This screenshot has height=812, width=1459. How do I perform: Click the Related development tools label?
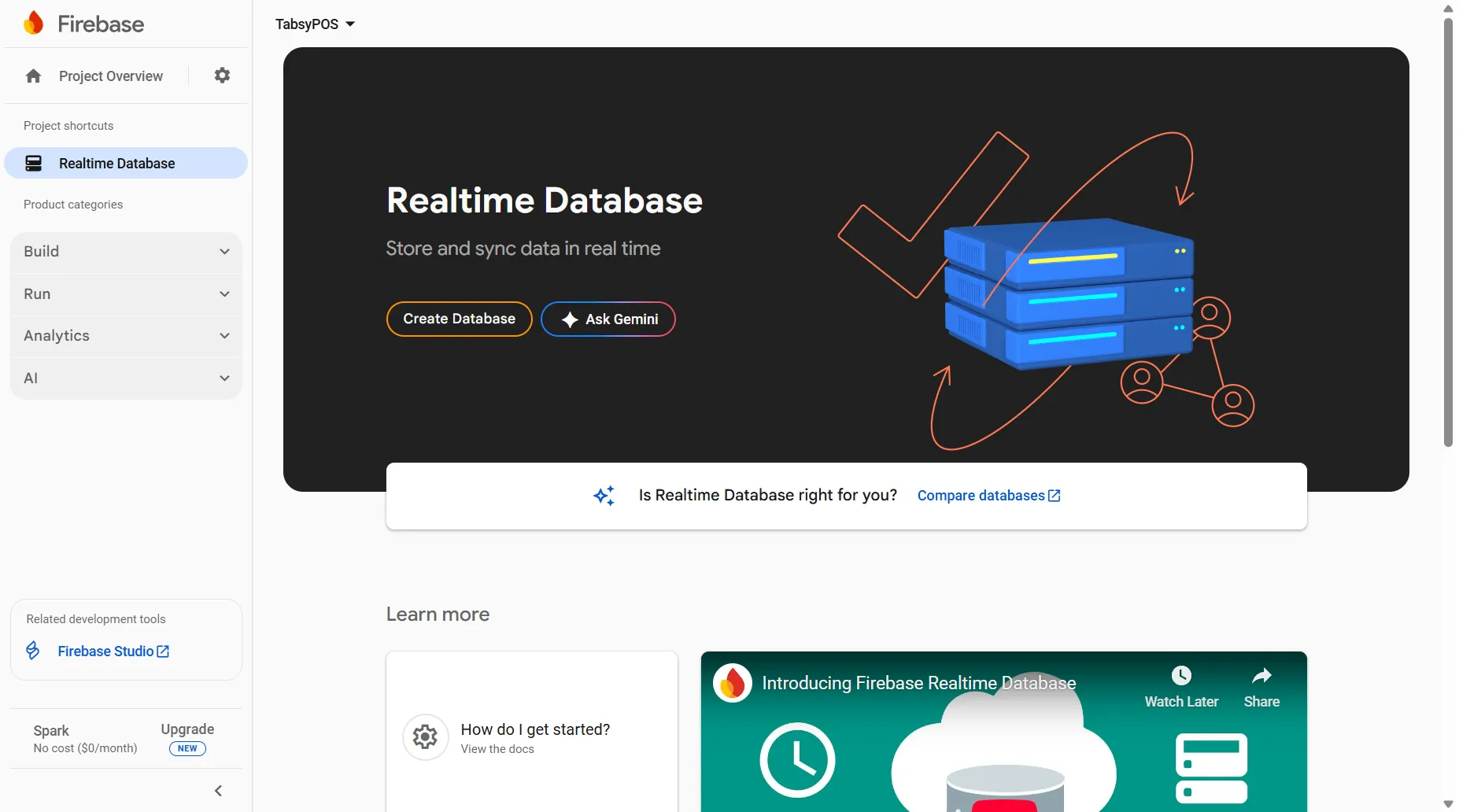[x=96, y=619]
